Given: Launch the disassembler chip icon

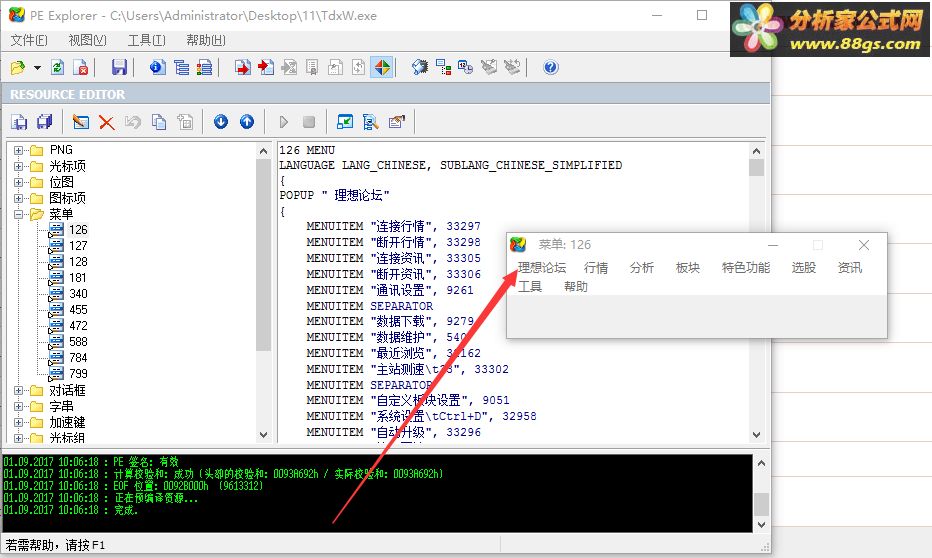Looking at the screenshot, I should coord(420,68).
